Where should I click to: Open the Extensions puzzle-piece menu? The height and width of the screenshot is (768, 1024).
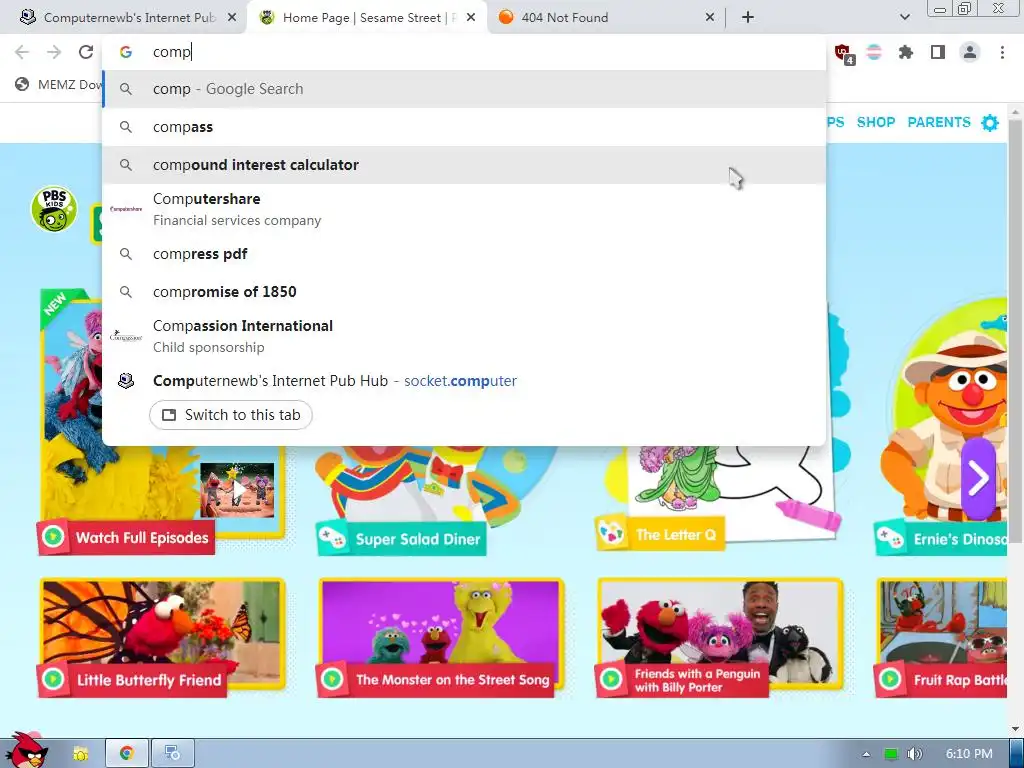[906, 52]
